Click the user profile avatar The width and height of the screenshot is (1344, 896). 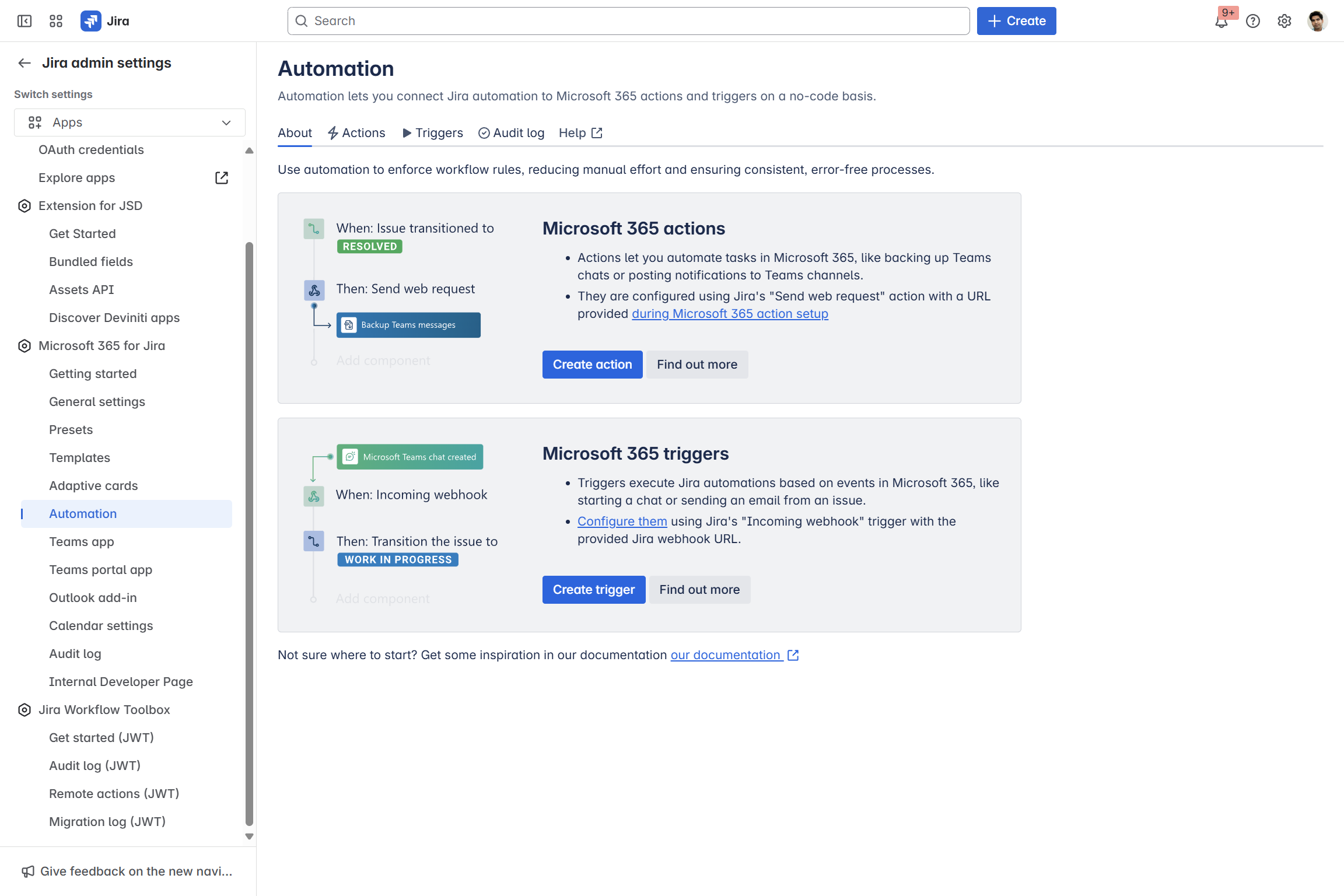pos(1317,21)
